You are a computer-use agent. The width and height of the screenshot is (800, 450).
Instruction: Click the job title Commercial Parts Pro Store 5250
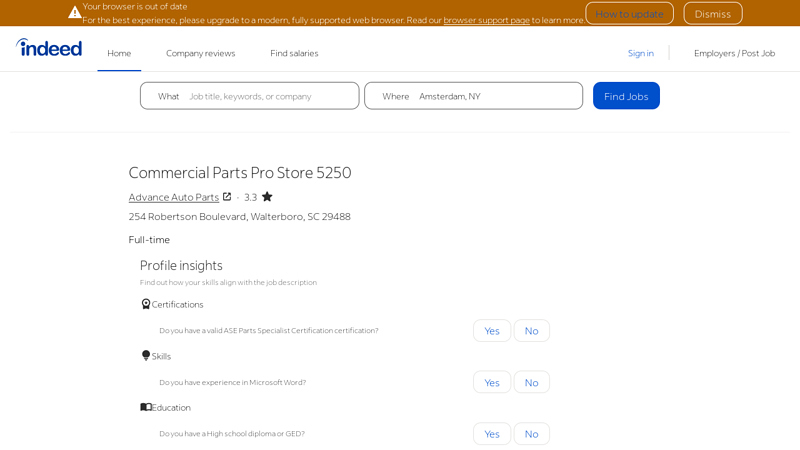click(x=240, y=172)
